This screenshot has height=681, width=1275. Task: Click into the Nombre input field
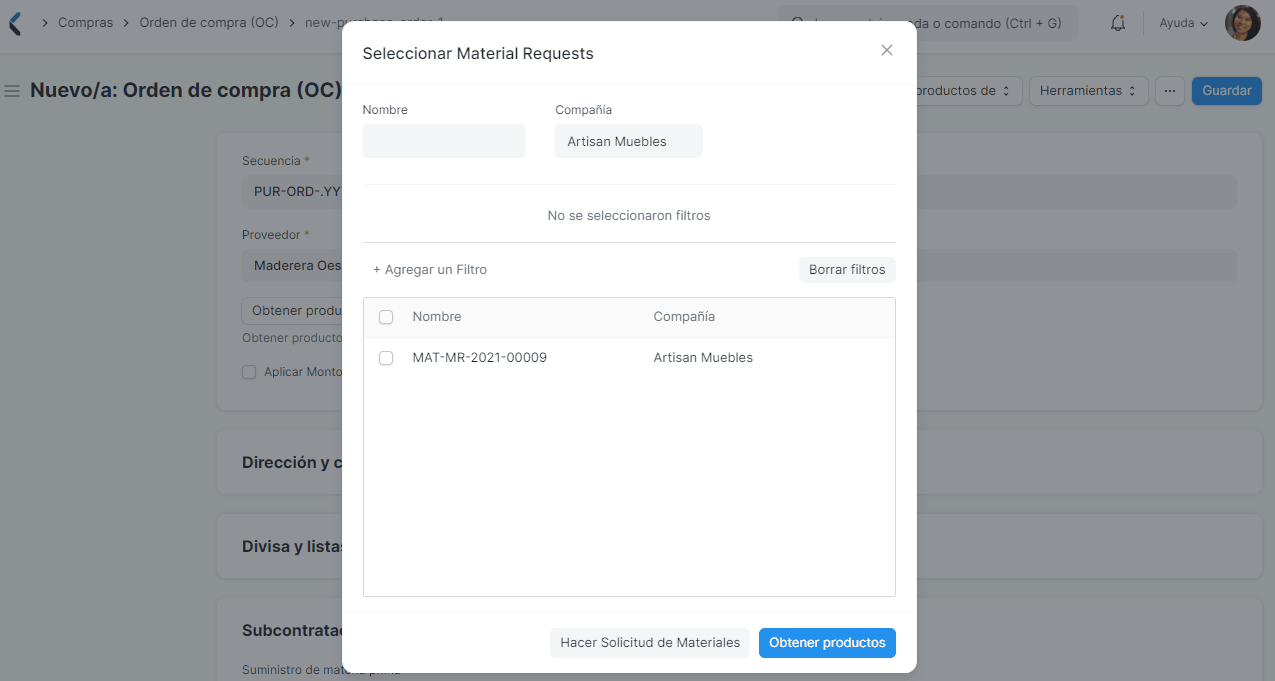(x=443, y=141)
